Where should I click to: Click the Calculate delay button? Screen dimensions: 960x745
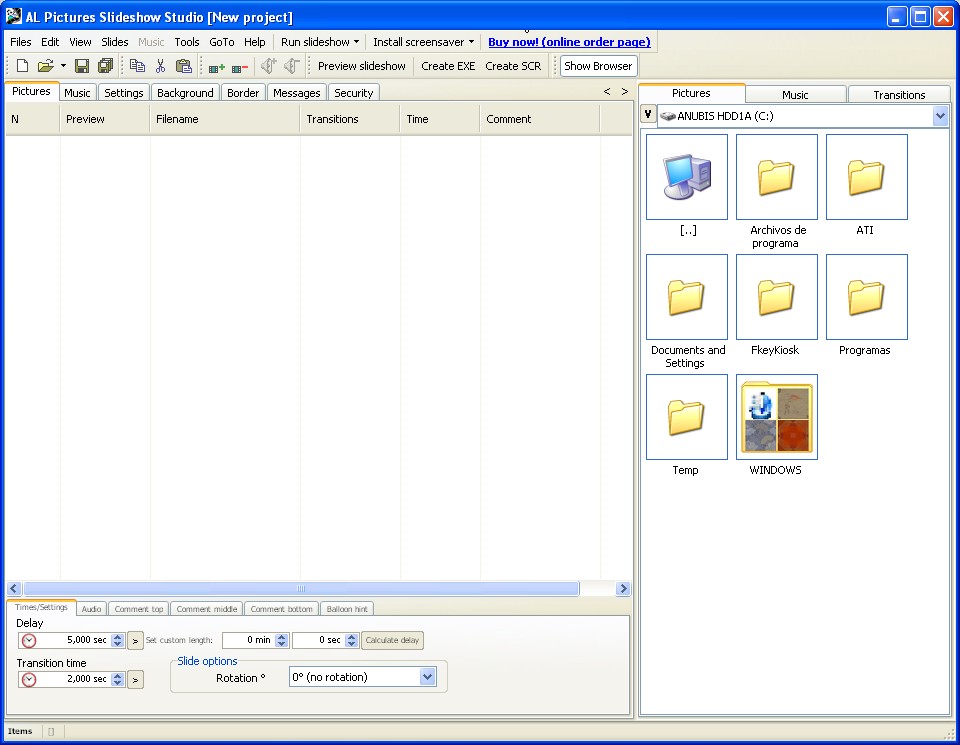pos(392,640)
